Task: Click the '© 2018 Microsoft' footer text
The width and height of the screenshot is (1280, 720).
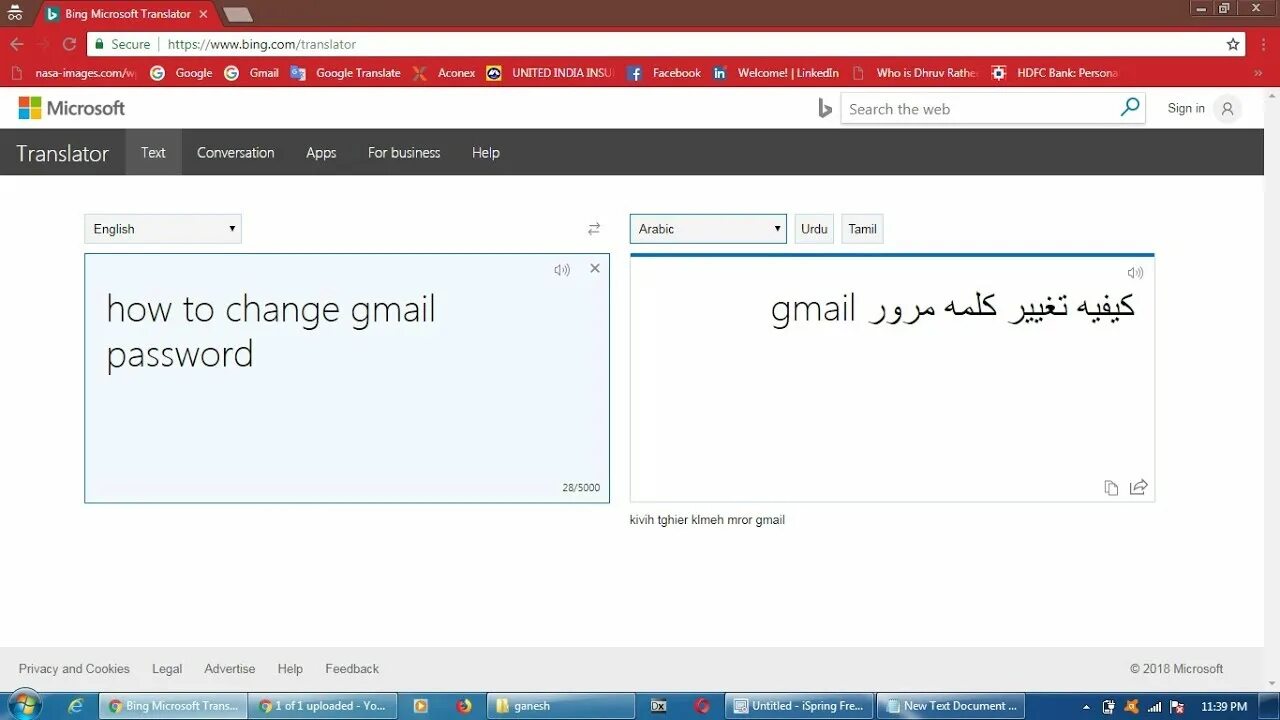Action: [x=1176, y=669]
